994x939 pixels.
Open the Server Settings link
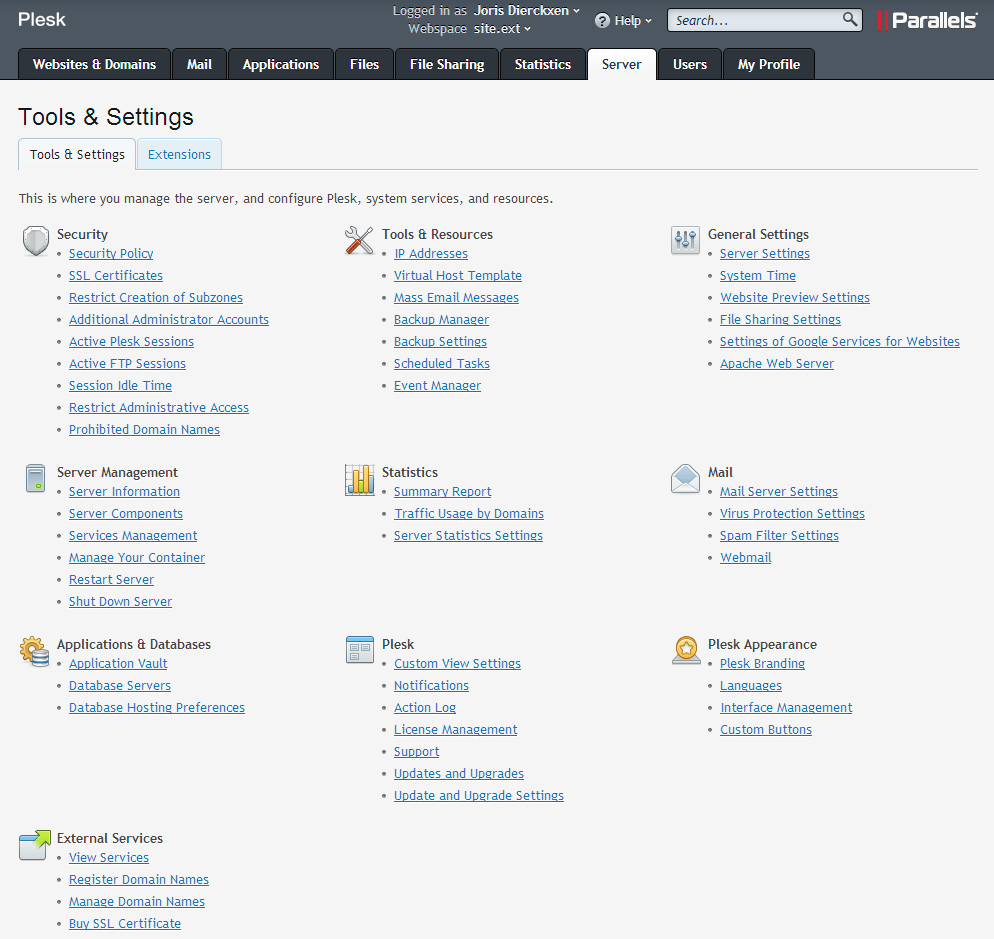pyautogui.click(x=765, y=254)
